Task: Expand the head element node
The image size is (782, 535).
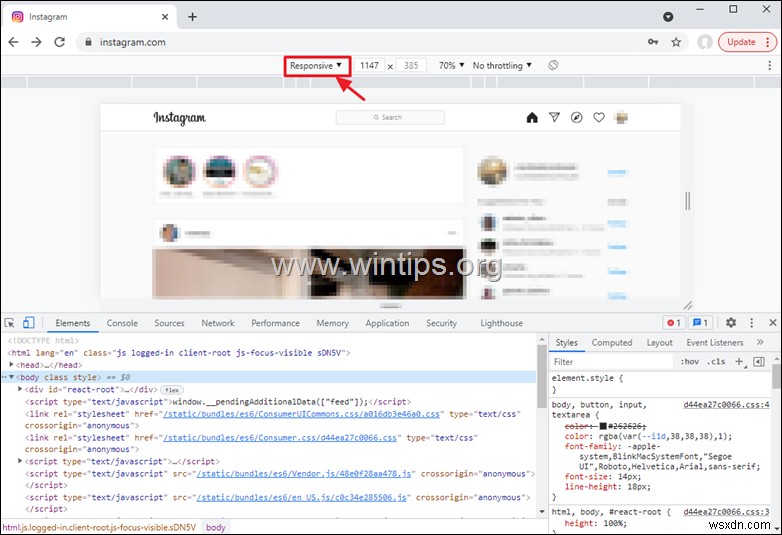Action: [11, 364]
